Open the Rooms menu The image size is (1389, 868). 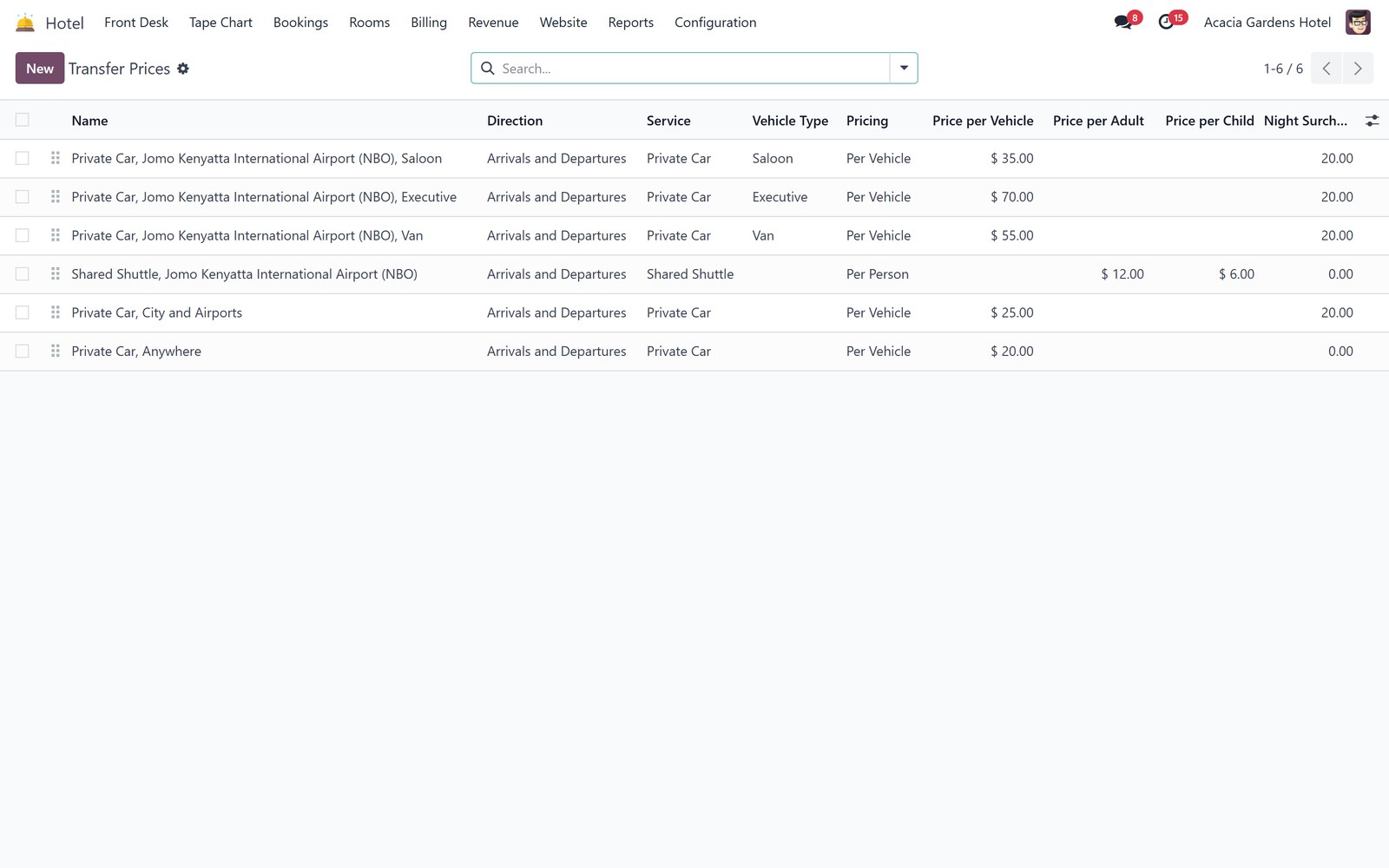(369, 23)
